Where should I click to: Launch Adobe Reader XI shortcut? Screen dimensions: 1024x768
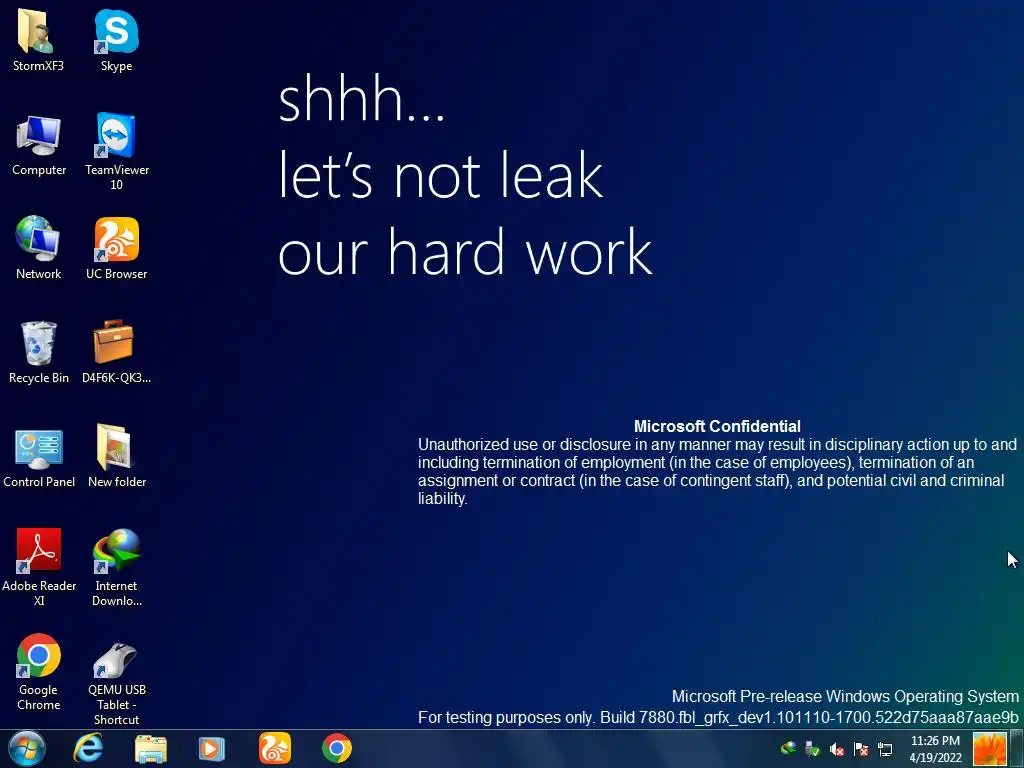39,567
